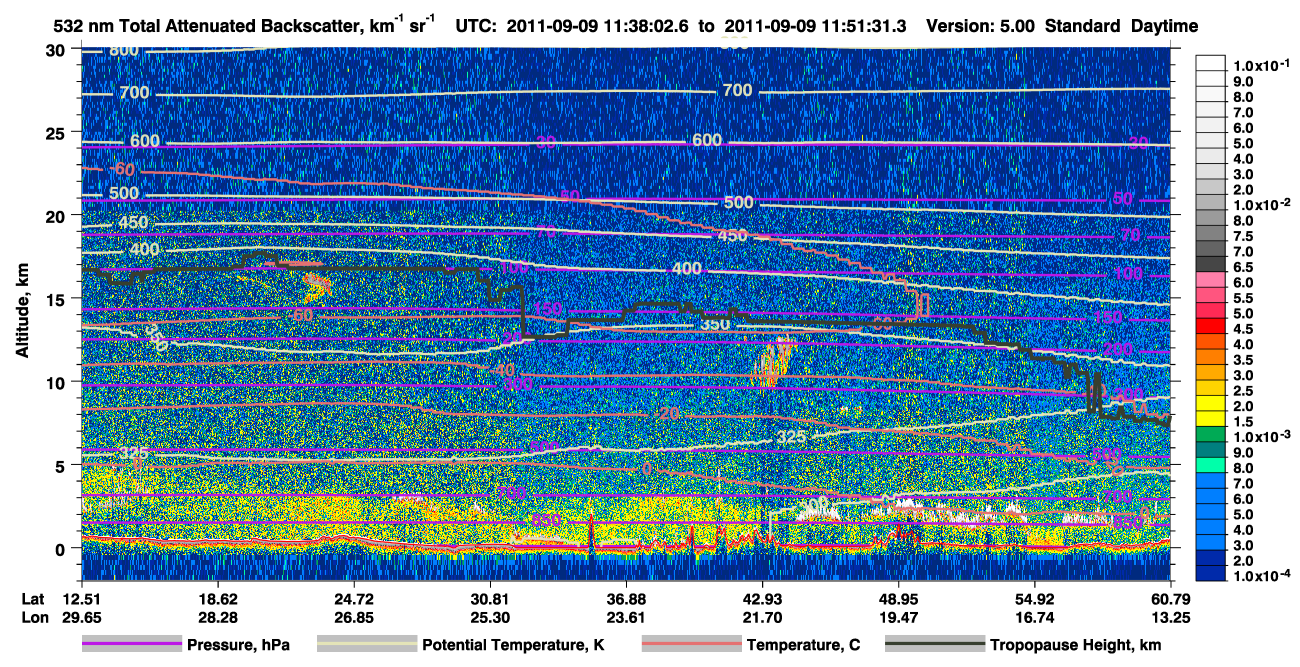The image size is (1300, 667).
Task: Click the 'Standard' word in the title
Action: pos(1083,27)
